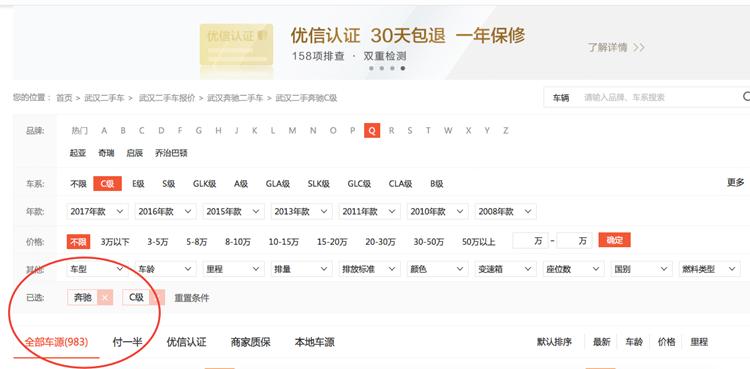This screenshot has width=750, height=369.
Task: Sort listings by 里程
Action: 699,342
